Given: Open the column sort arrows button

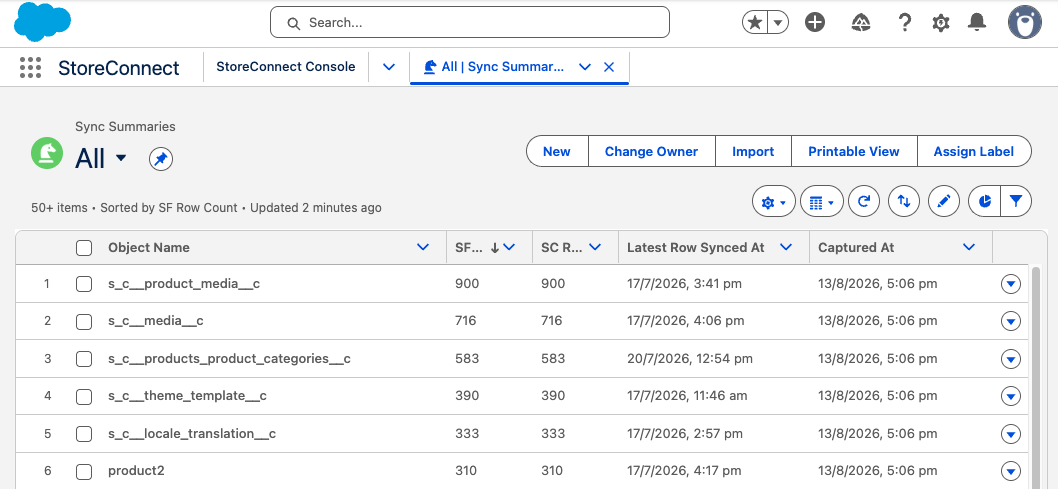Looking at the screenshot, I should (x=903, y=201).
